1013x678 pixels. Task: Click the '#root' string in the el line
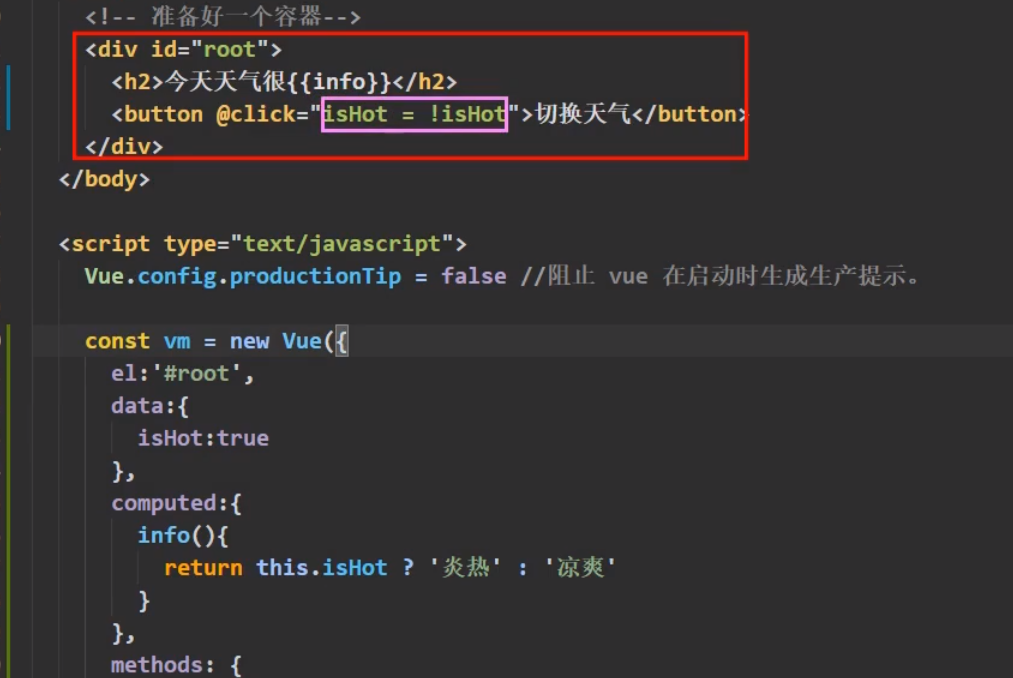click(x=196, y=374)
